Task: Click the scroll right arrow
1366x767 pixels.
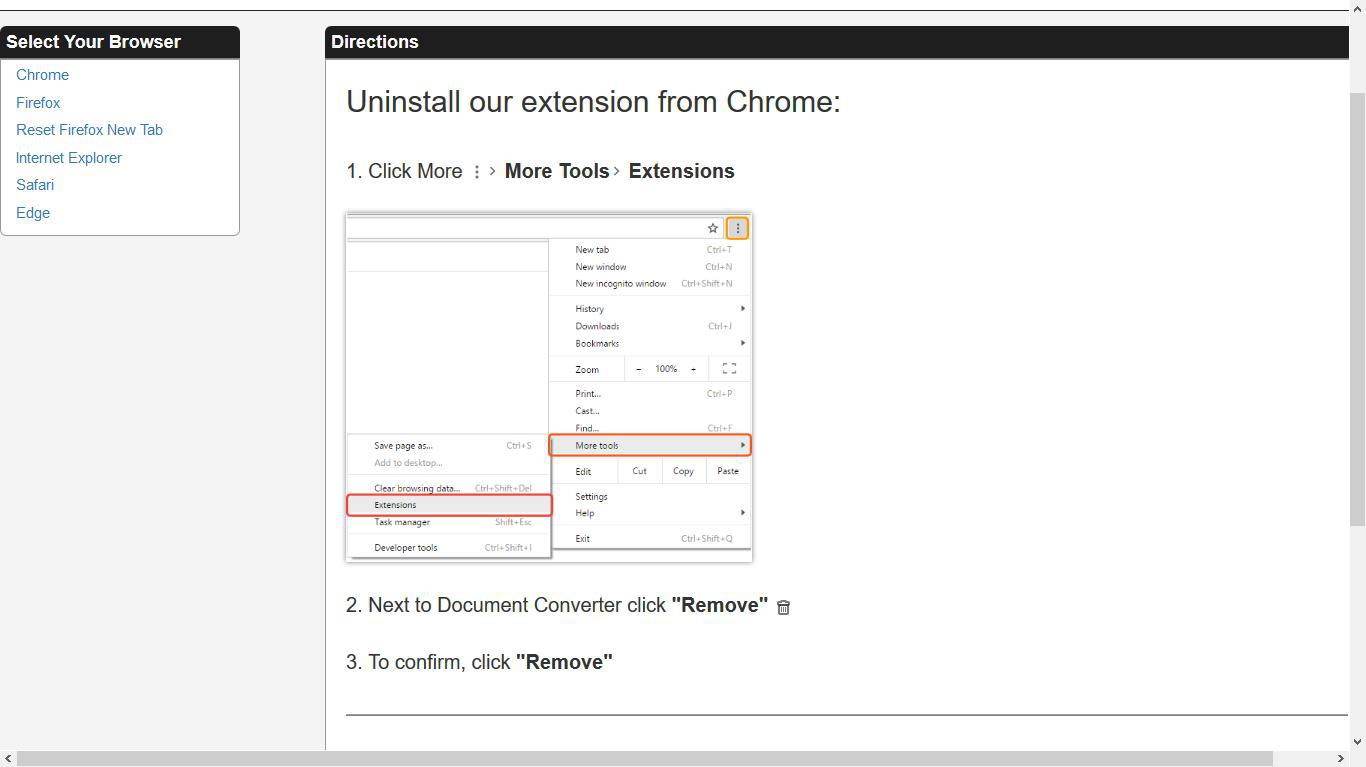Action: tap(1340, 759)
